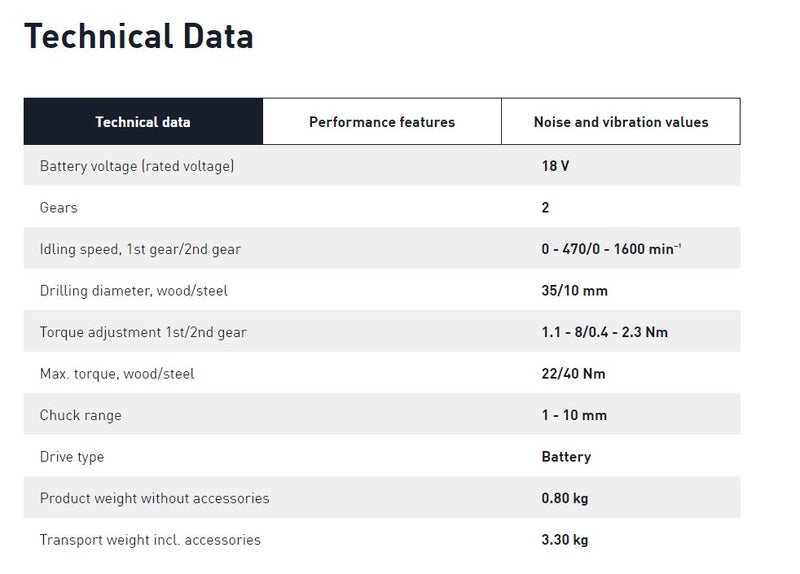Switch to the Performance features tab
The width and height of the screenshot is (800, 574).
[x=382, y=122]
